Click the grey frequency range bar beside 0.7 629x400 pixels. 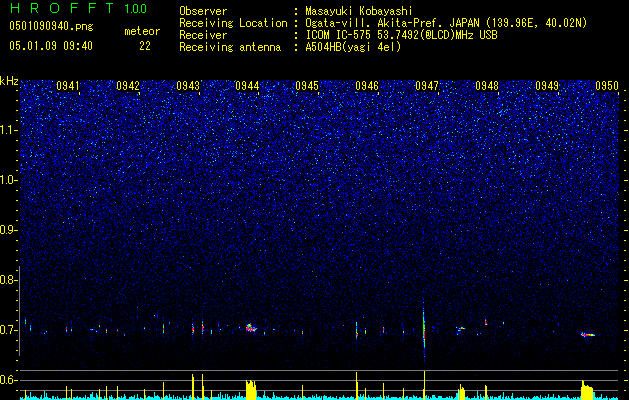[19, 311]
